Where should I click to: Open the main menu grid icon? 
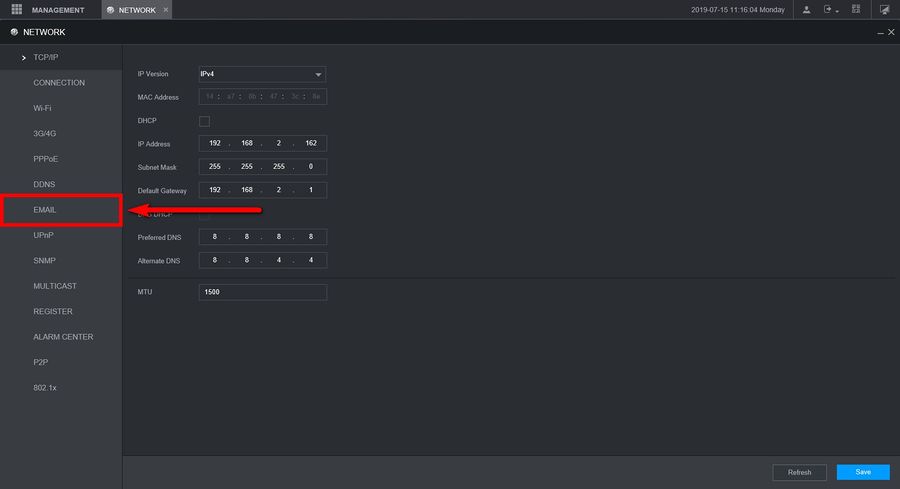17,9
